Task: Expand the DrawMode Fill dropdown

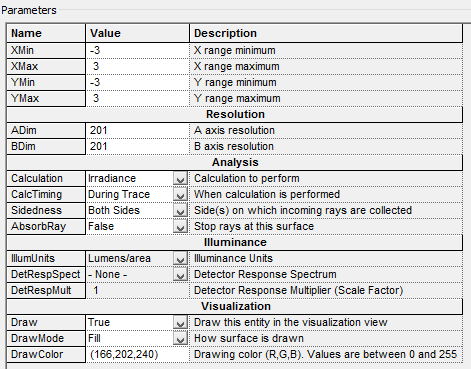Action: coord(180,338)
